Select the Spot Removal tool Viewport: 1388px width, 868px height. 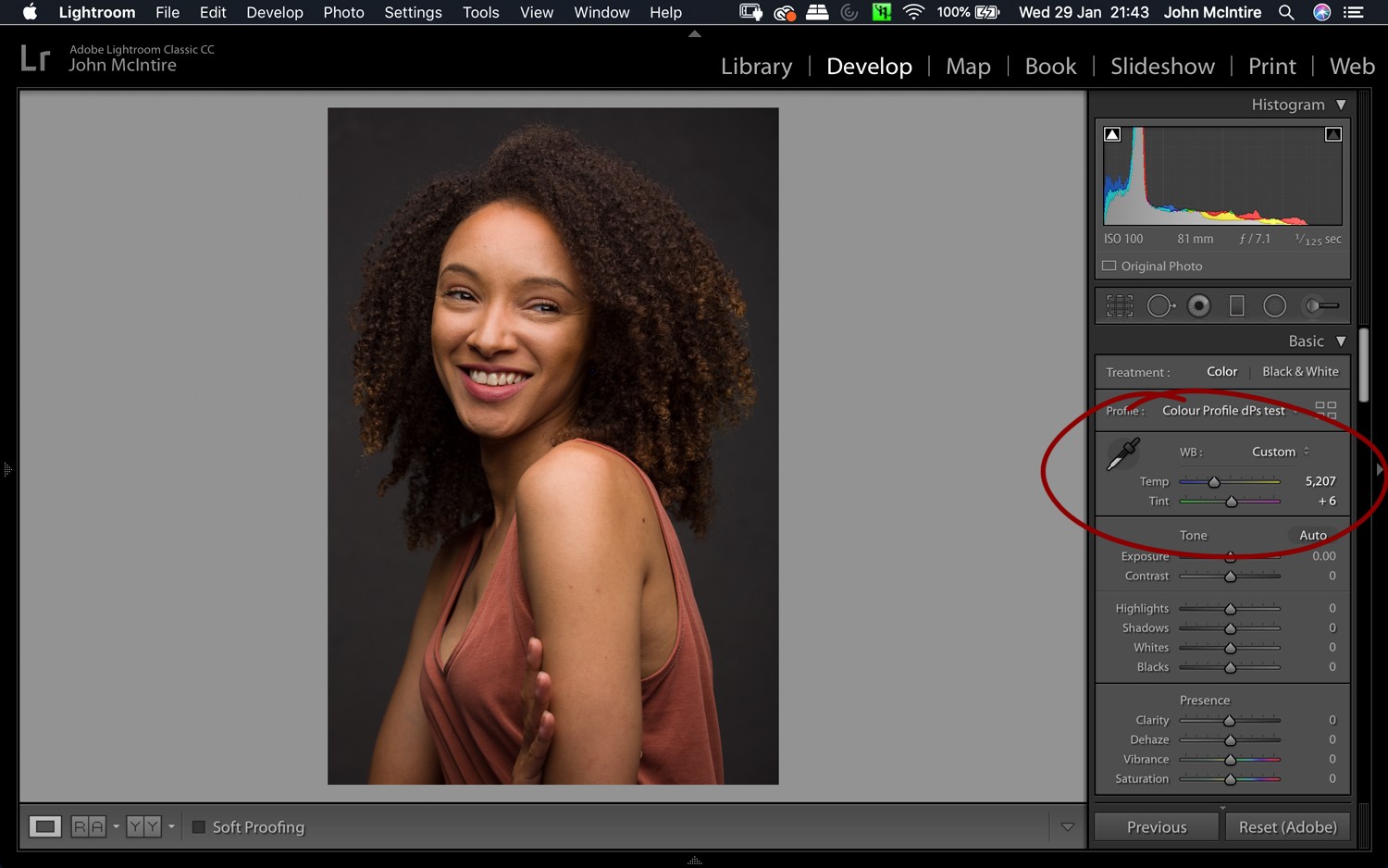pos(1161,305)
